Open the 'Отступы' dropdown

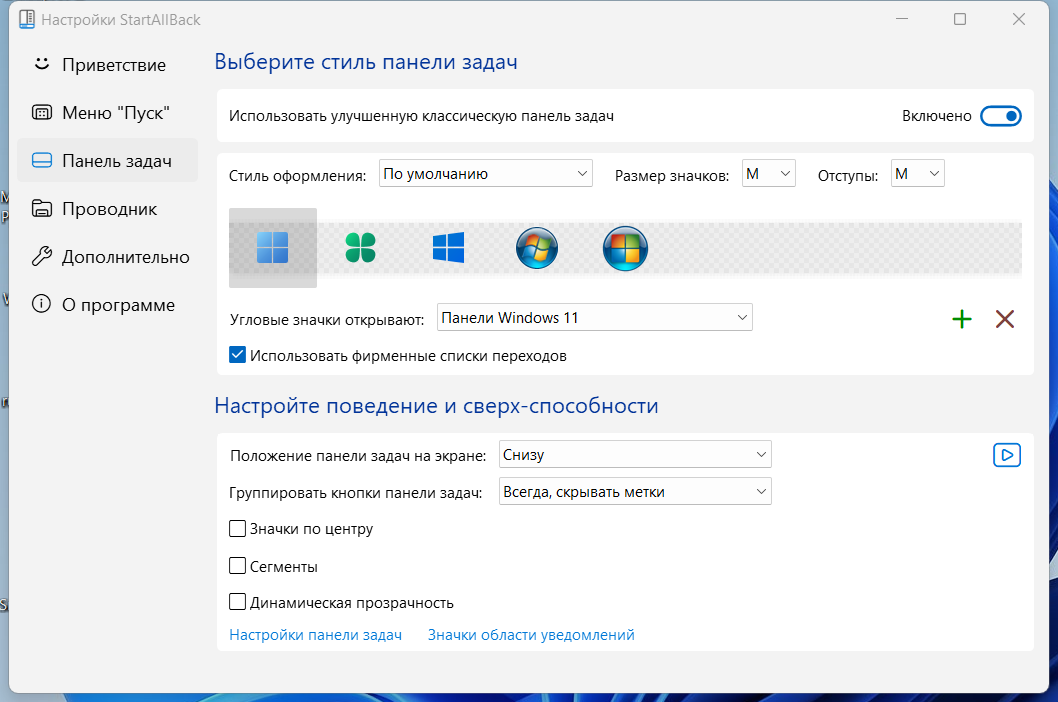click(x=918, y=173)
